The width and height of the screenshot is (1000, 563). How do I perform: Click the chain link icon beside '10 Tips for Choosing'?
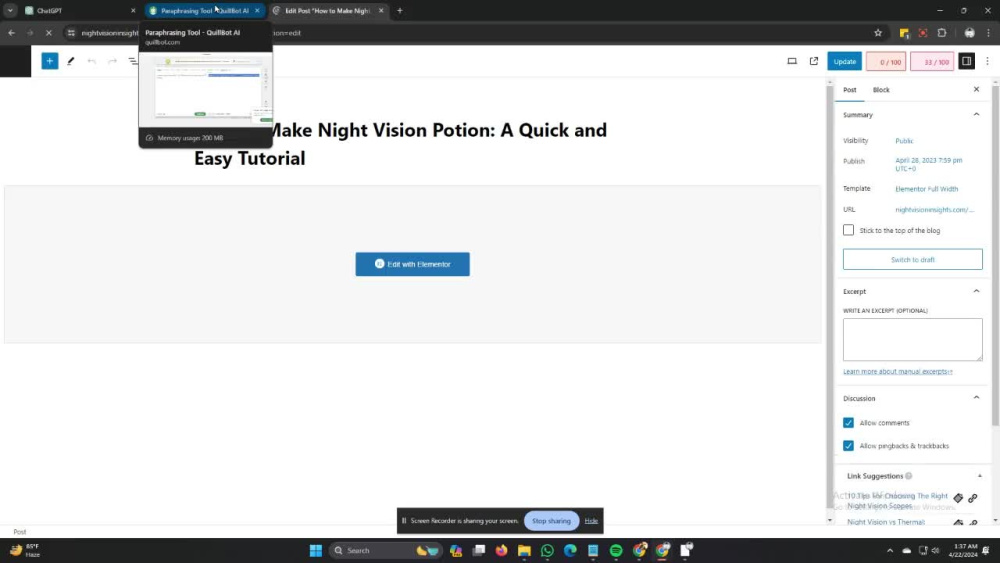click(973, 498)
